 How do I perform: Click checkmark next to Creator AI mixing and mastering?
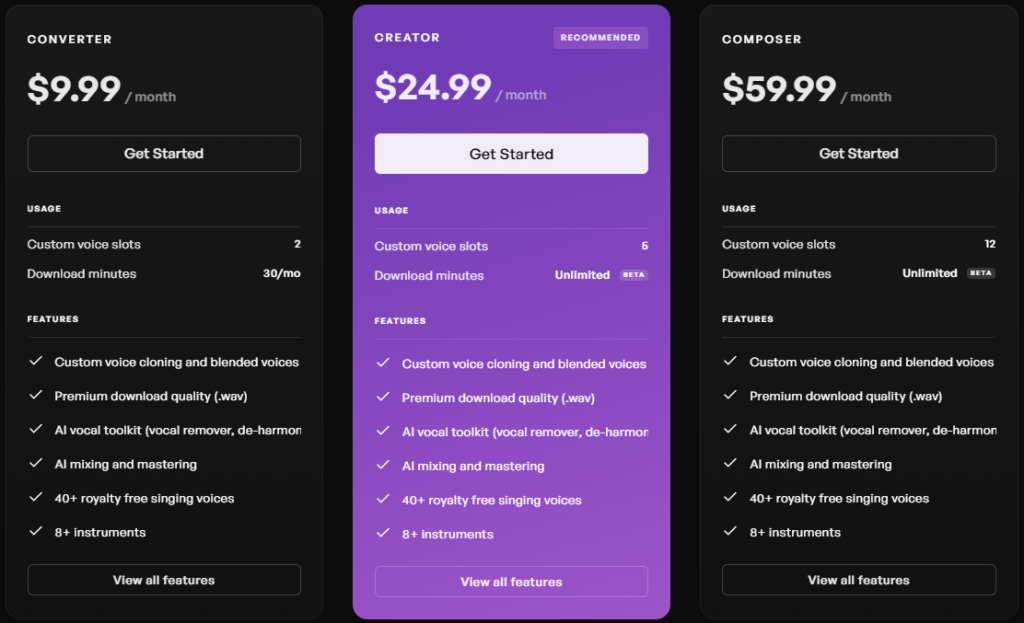(383, 465)
